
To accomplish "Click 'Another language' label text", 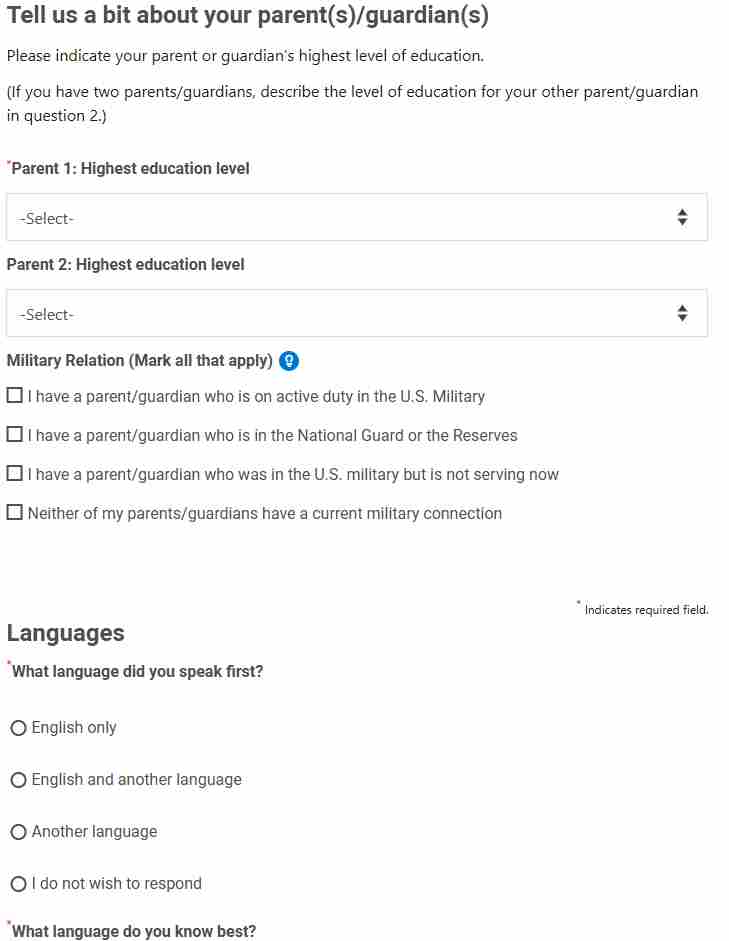I will (x=94, y=832).
